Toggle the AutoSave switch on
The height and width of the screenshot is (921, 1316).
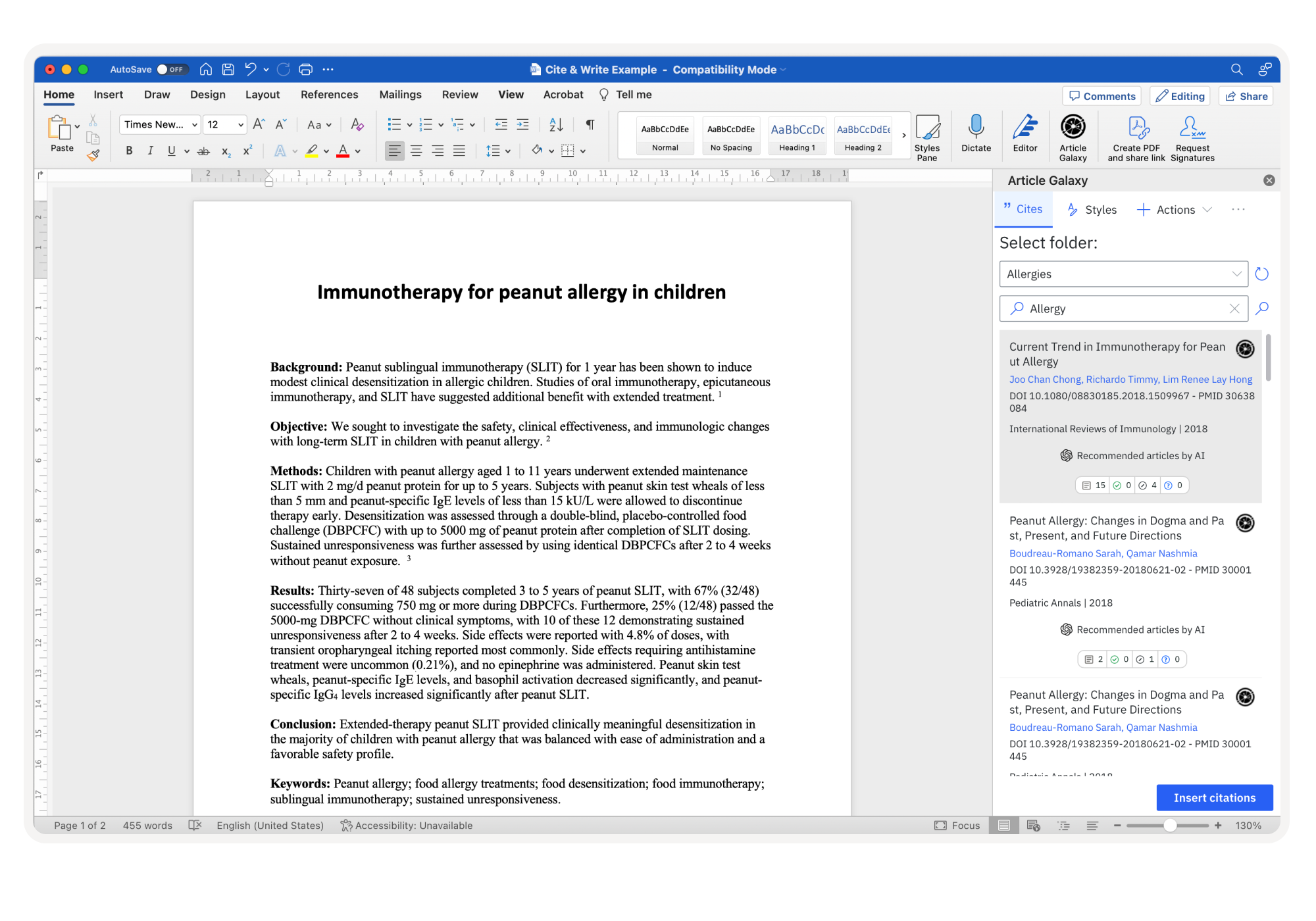pyautogui.click(x=174, y=69)
